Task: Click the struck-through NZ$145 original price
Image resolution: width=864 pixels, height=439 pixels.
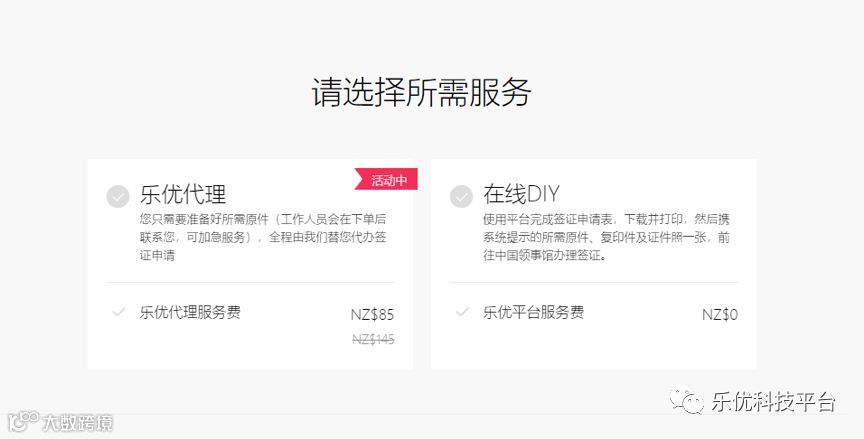Action: pyautogui.click(x=373, y=339)
